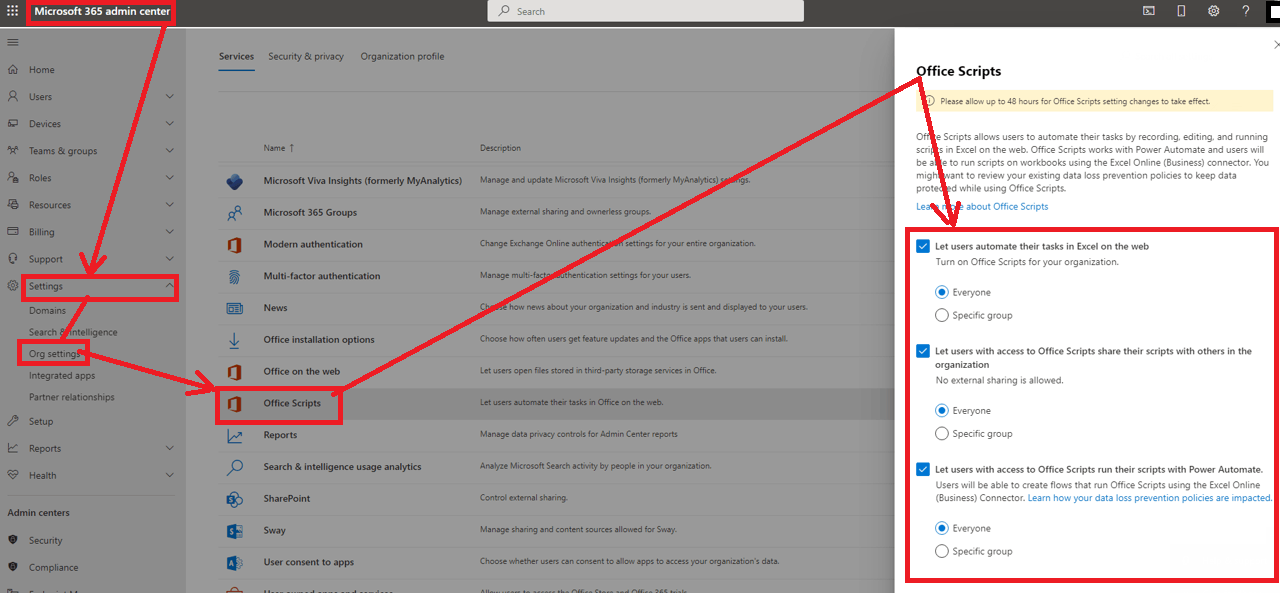Viewport: 1280px width, 593px height.
Task: Collapse the navigation hamburger menu
Action: 13,42
